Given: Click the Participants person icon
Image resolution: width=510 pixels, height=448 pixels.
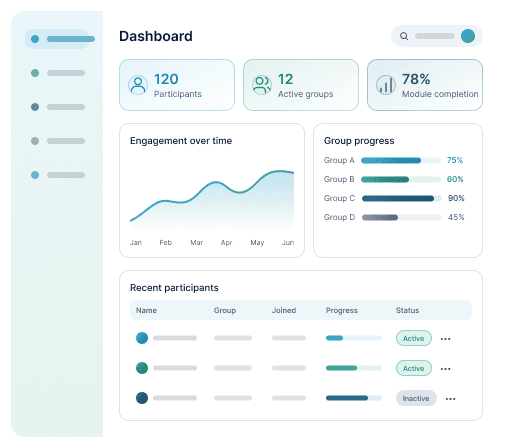Looking at the screenshot, I should [x=138, y=85].
